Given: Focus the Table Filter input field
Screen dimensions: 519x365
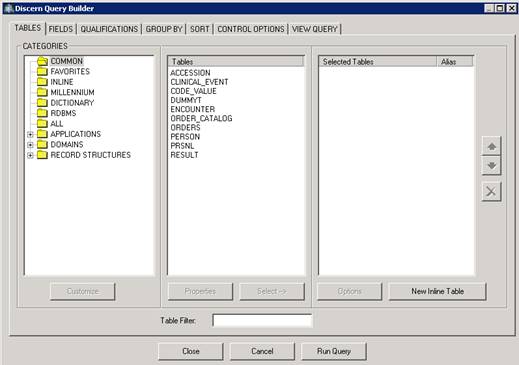Looking at the screenshot, I should (x=262, y=321).
